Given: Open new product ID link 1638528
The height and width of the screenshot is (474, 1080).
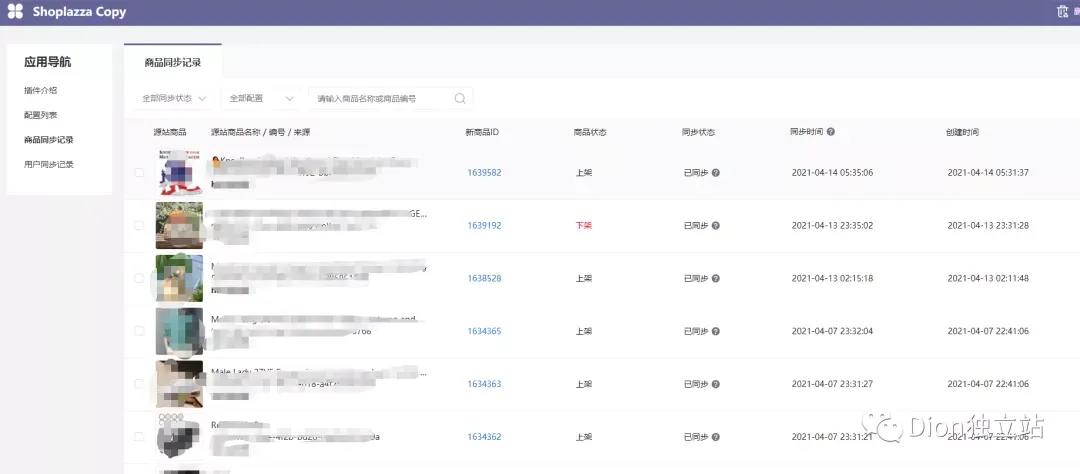Looking at the screenshot, I should 484,278.
